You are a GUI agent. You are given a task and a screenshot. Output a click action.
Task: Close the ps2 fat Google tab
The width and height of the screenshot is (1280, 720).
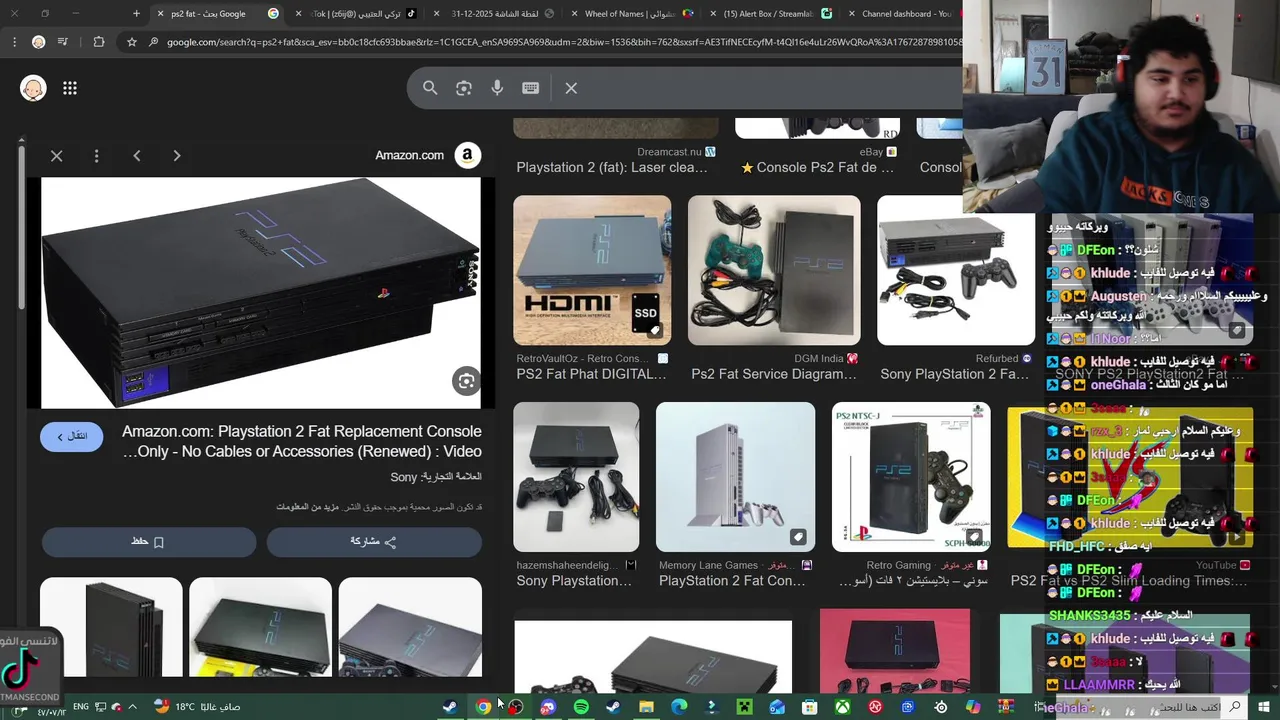(161, 14)
